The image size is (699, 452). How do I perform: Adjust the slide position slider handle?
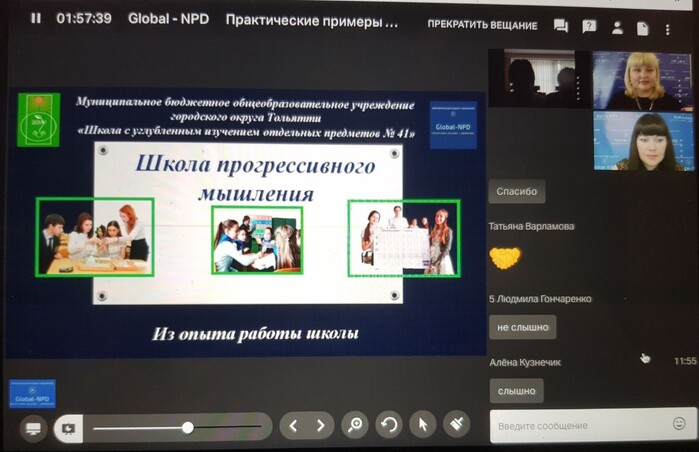[x=188, y=428]
